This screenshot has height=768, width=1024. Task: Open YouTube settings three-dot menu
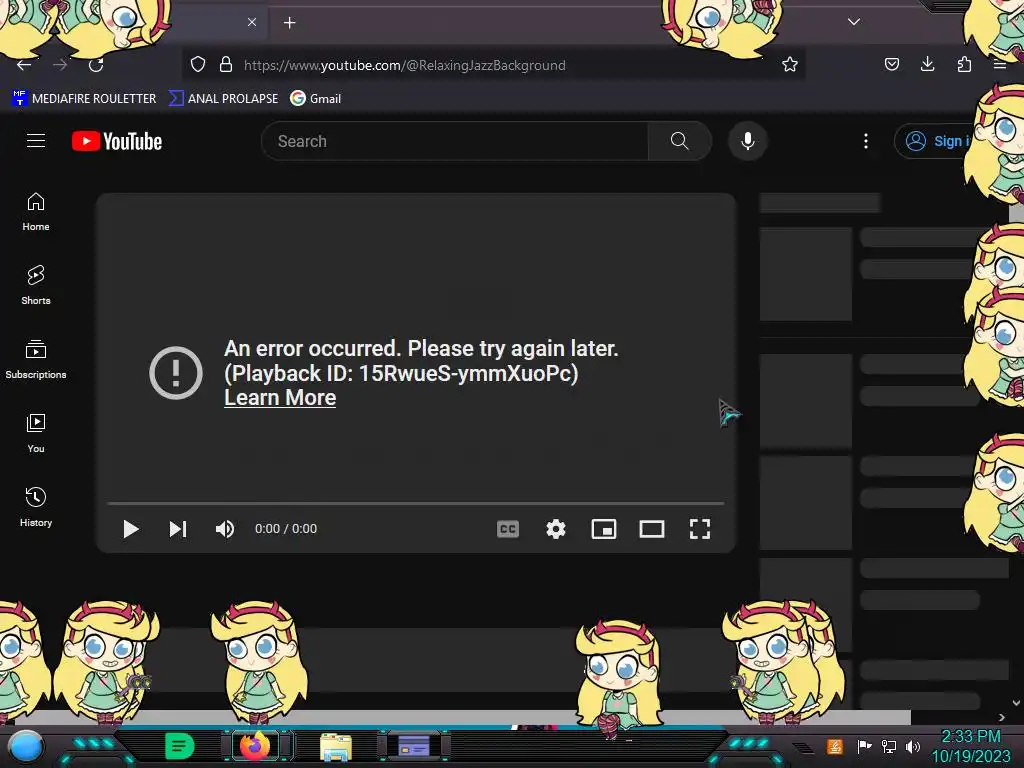point(866,141)
